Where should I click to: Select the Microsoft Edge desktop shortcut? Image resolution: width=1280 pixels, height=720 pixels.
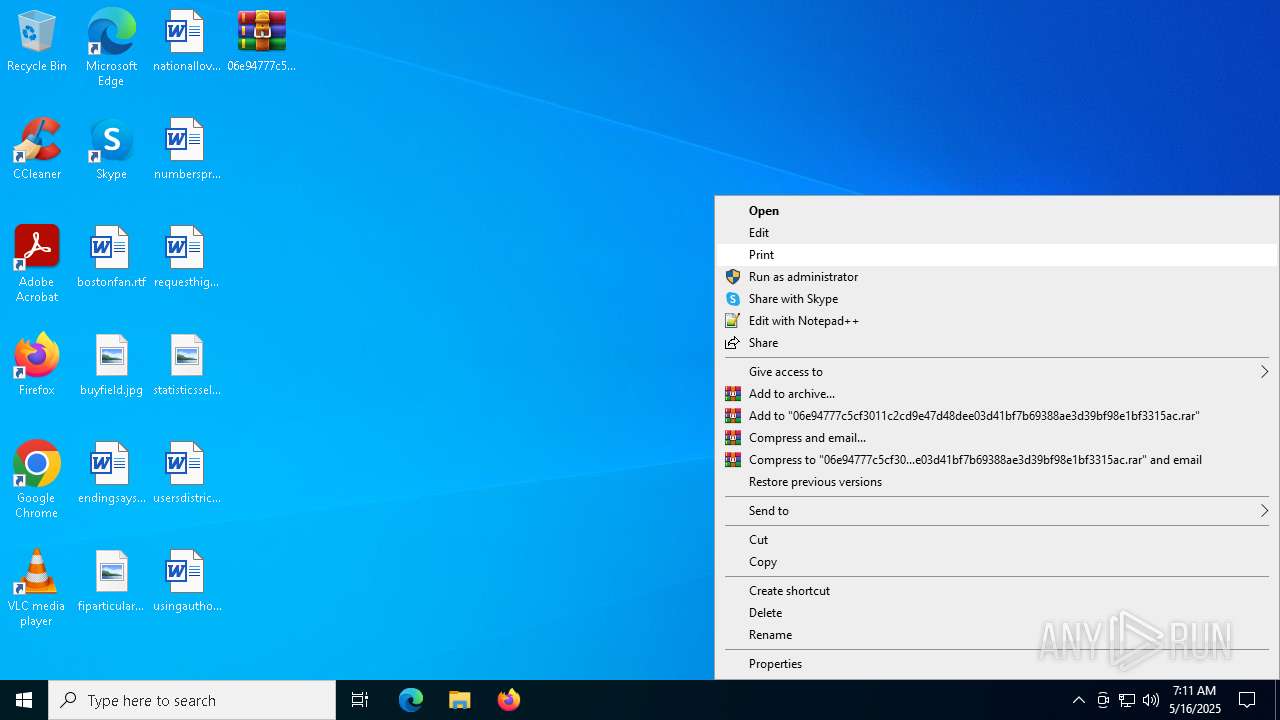[x=111, y=48]
